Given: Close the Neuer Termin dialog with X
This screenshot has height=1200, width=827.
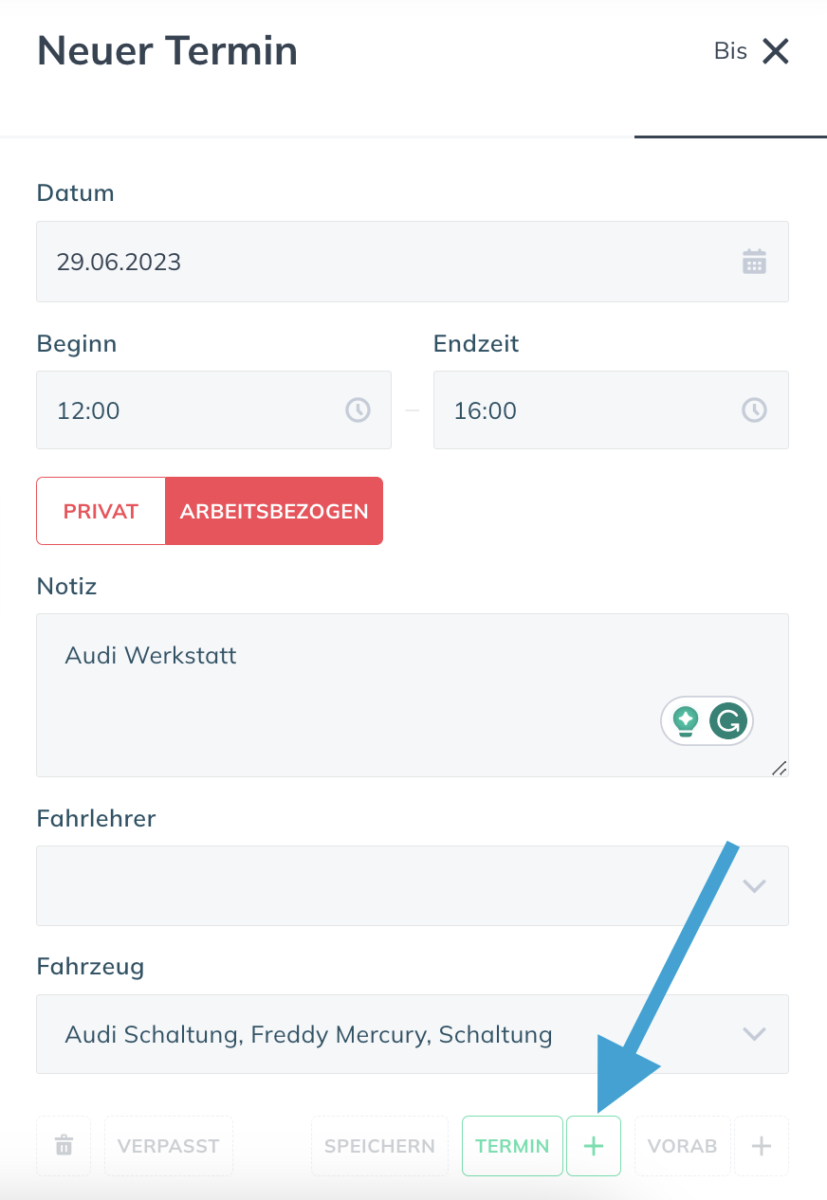Looking at the screenshot, I should tap(775, 51).
